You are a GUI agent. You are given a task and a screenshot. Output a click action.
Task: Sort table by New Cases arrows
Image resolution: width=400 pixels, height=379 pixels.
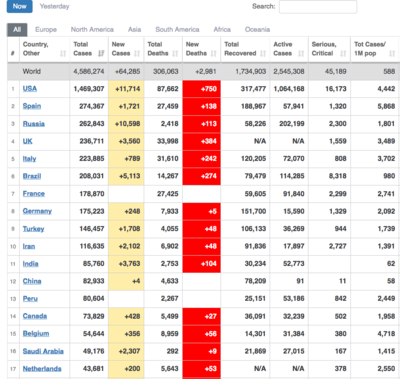click(x=137, y=53)
